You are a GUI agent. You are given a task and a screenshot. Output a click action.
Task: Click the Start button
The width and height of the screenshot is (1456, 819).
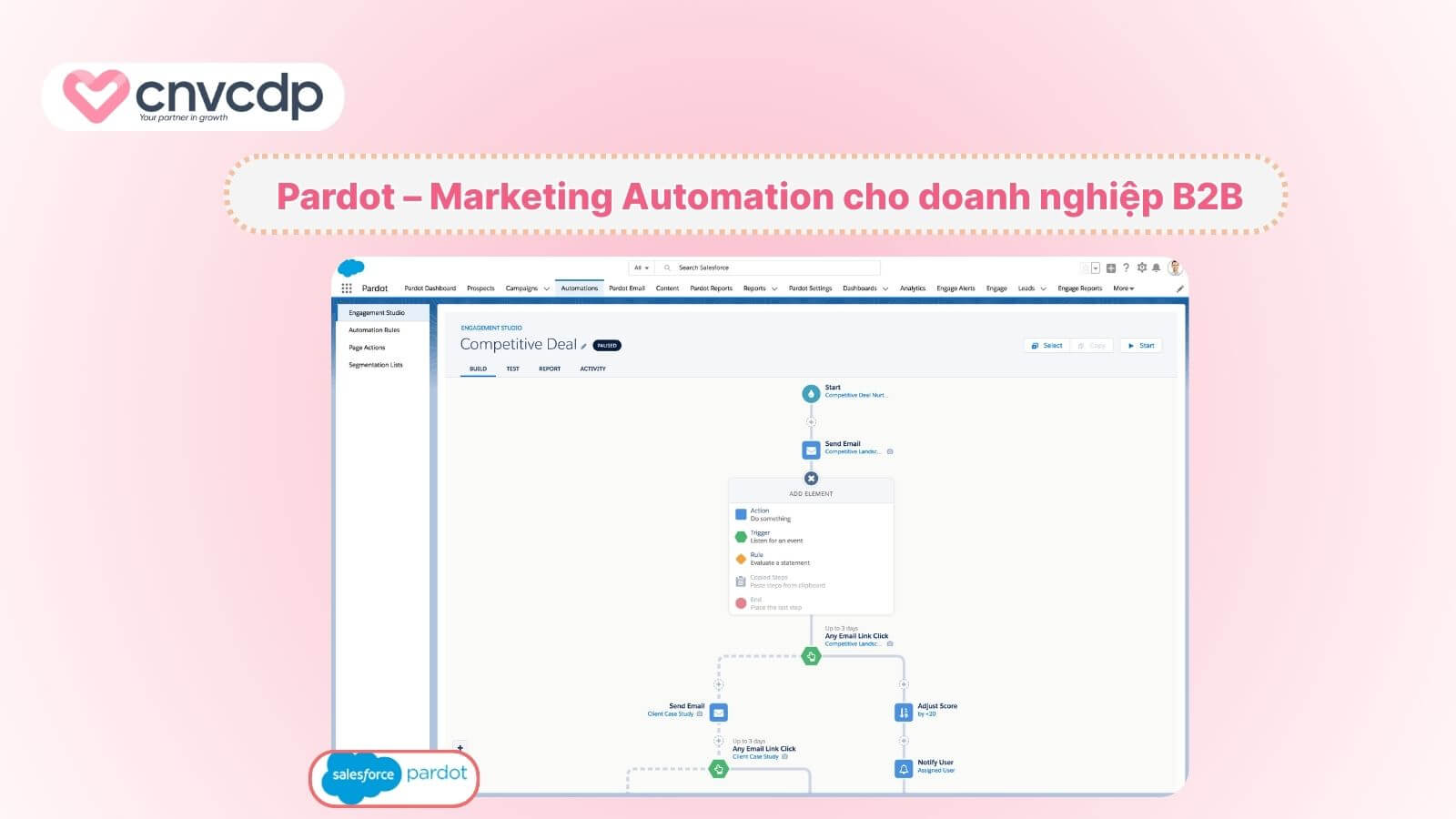point(1141,346)
